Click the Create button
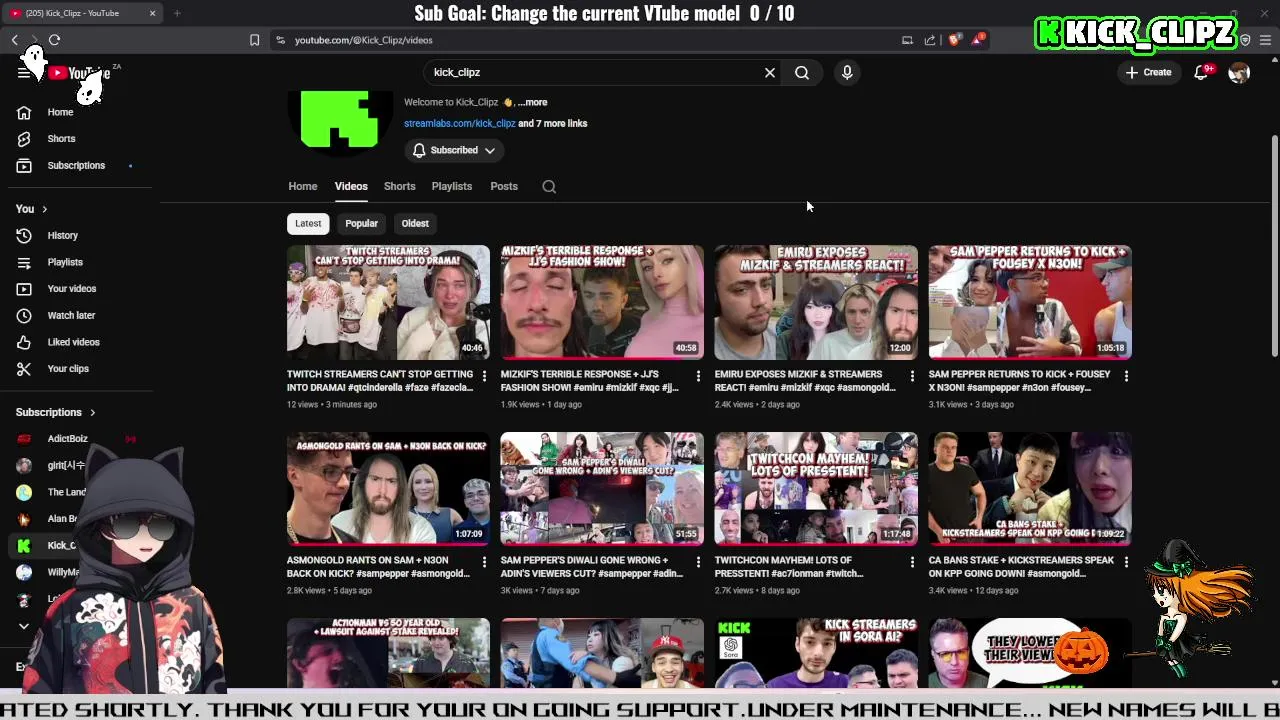The height and width of the screenshot is (720, 1280). click(1148, 72)
